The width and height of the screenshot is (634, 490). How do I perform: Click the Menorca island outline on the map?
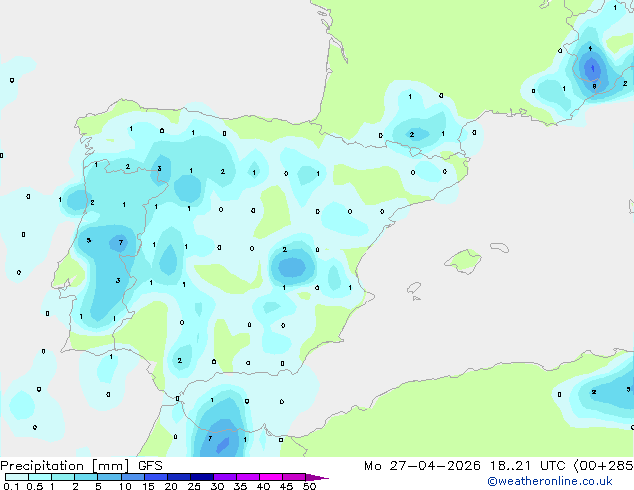pos(499,247)
